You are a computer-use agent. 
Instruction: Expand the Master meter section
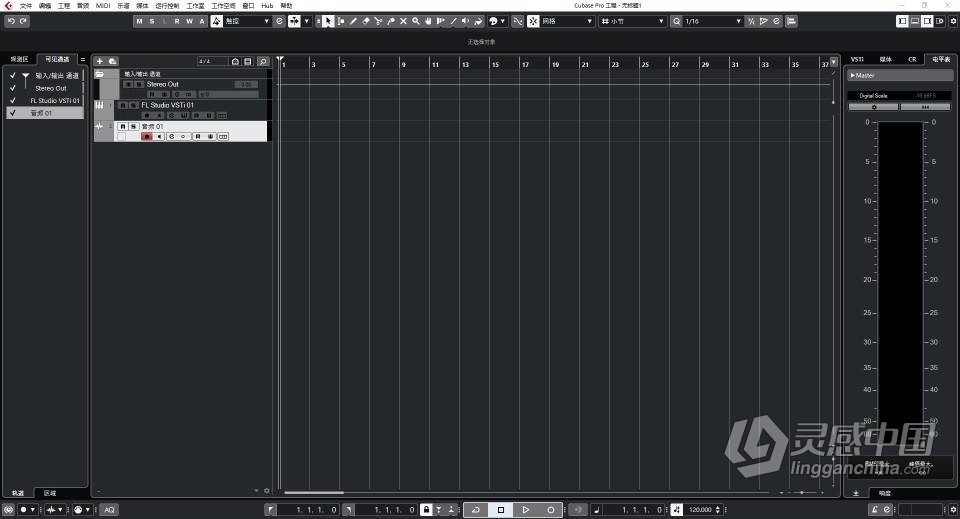click(853, 75)
